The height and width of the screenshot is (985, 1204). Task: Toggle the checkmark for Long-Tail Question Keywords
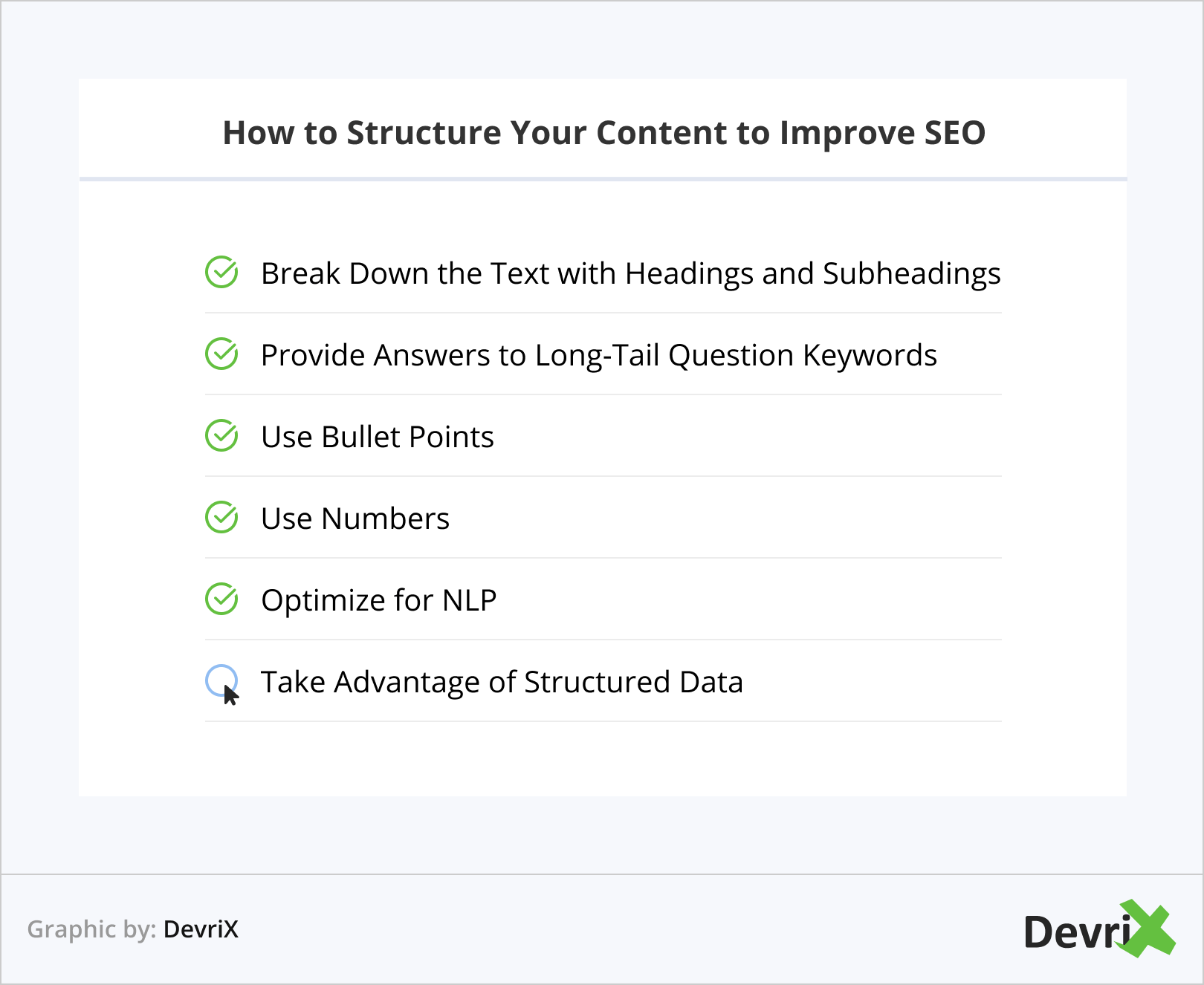pos(221,354)
